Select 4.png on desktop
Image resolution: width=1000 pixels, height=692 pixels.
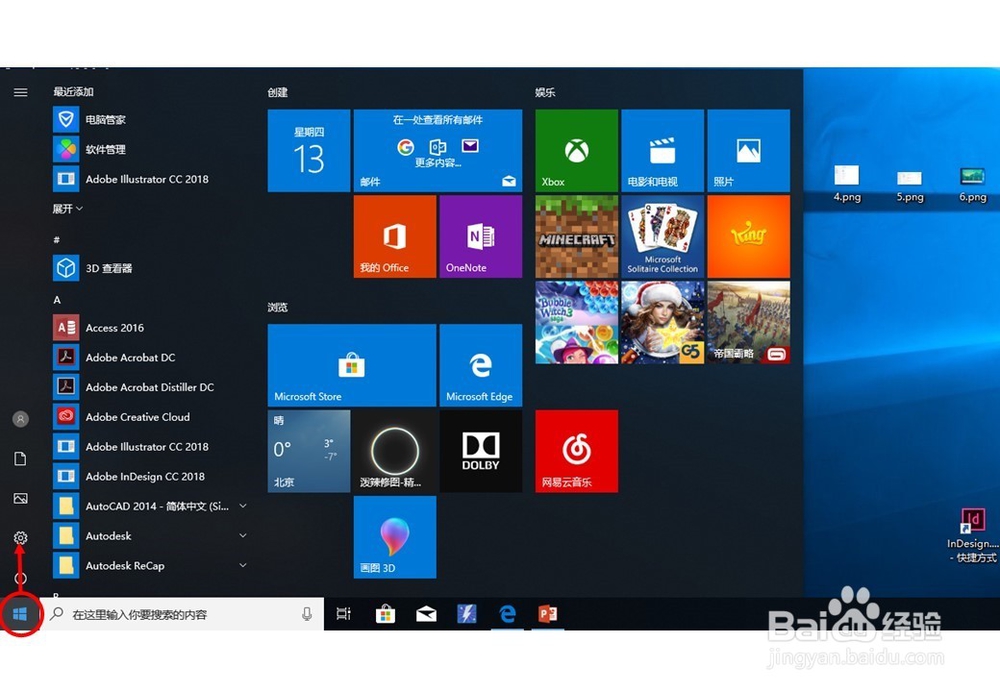[x=847, y=184]
